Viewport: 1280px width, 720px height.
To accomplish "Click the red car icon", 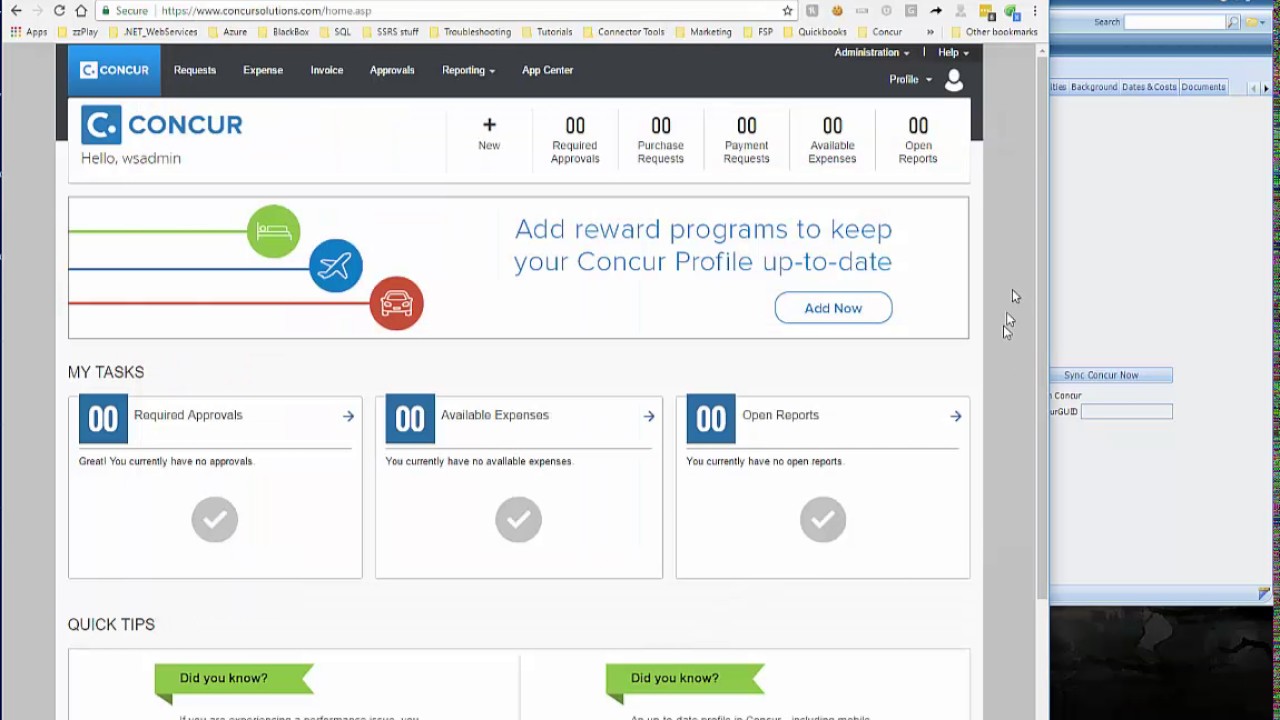I will tap(396, 303).
